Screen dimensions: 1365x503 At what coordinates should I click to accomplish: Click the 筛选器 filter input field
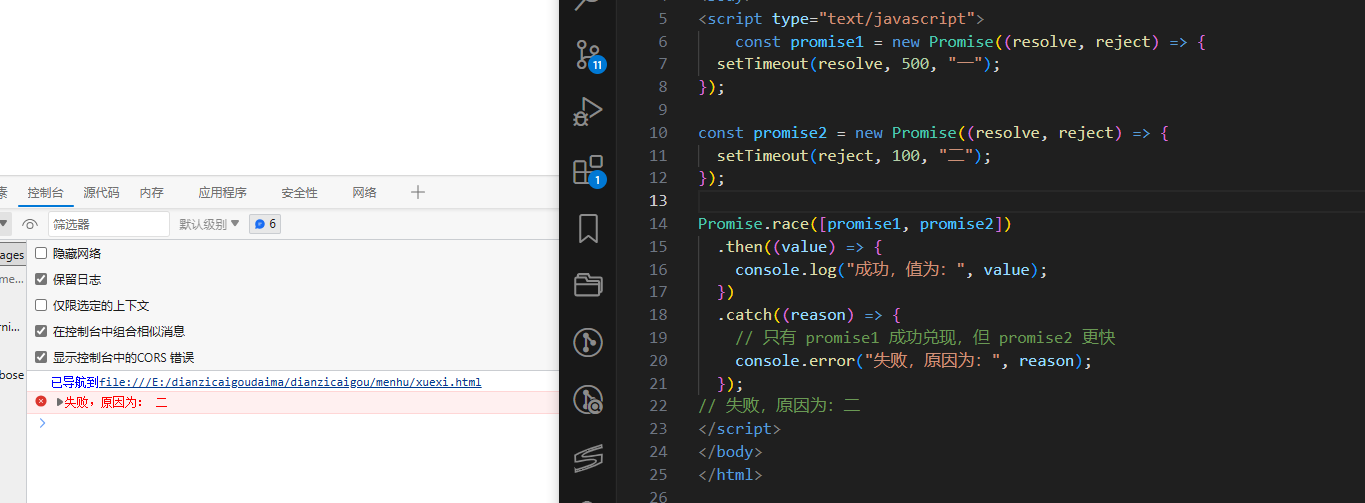[109, 224]
